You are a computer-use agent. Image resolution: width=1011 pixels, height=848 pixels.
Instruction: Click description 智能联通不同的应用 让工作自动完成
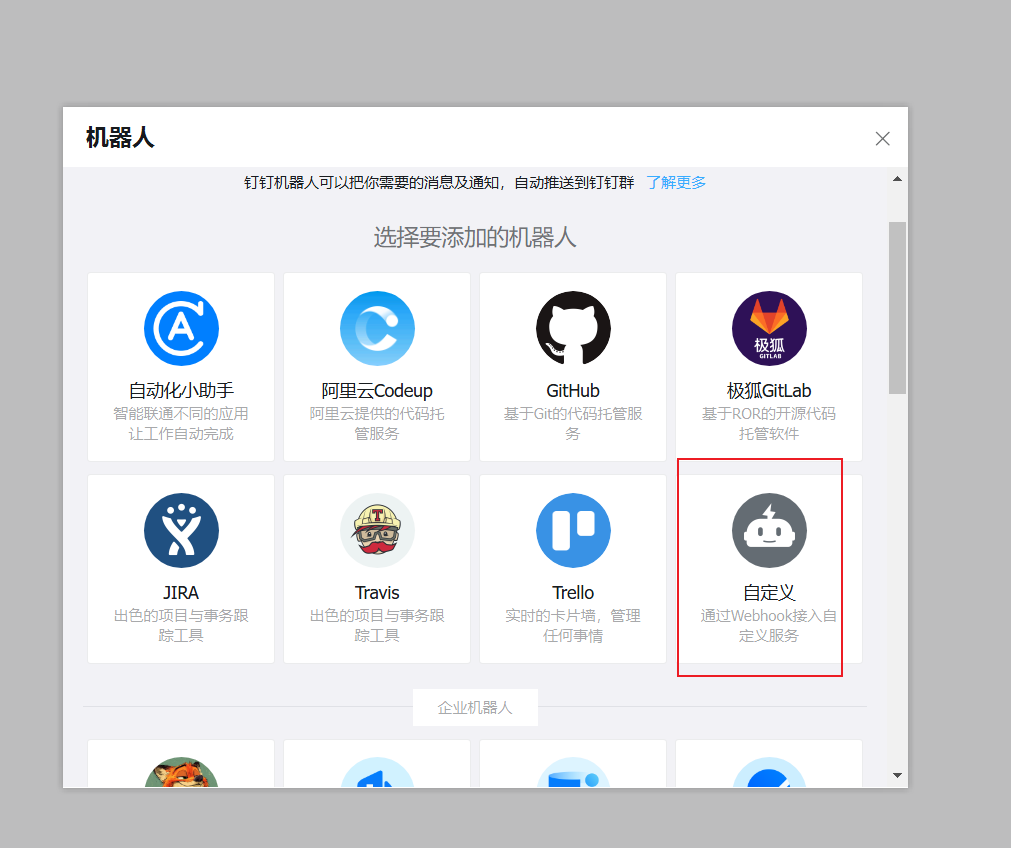[181, 424]
